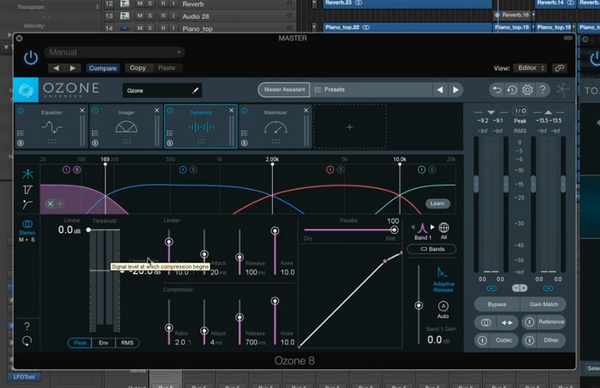Screen dimensions: 600x388
Task: Edit the Ozone preset name pencil icon
Action: point(195,91)
